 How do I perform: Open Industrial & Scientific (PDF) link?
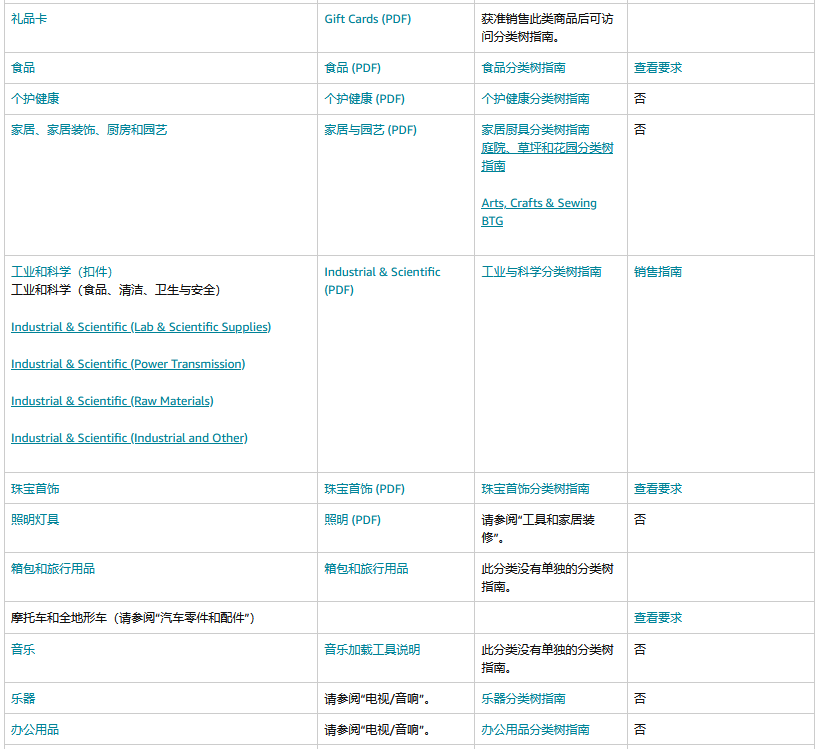[x=382, y=281]
